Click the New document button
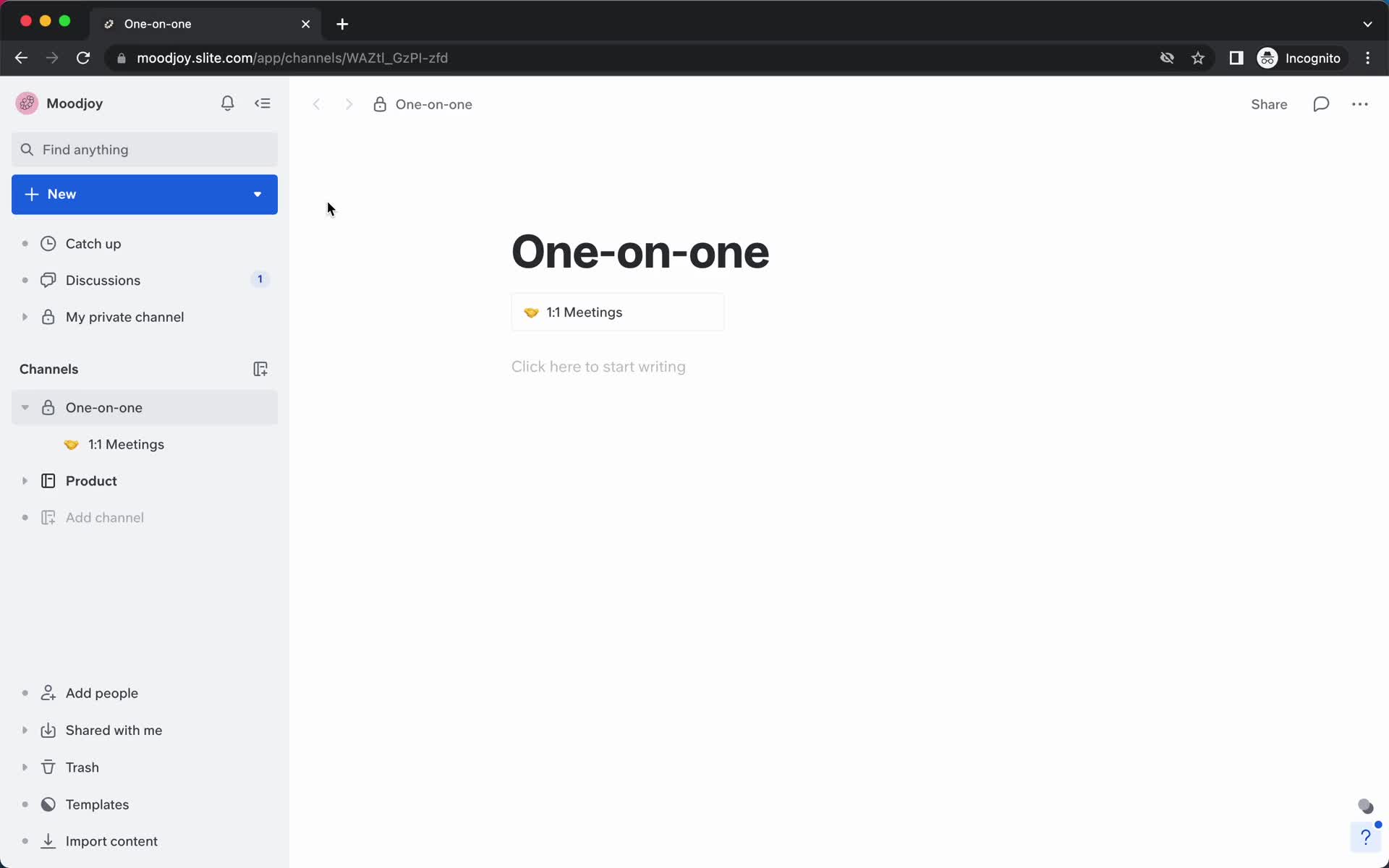1389x868 pixels. tap(144, 194)
